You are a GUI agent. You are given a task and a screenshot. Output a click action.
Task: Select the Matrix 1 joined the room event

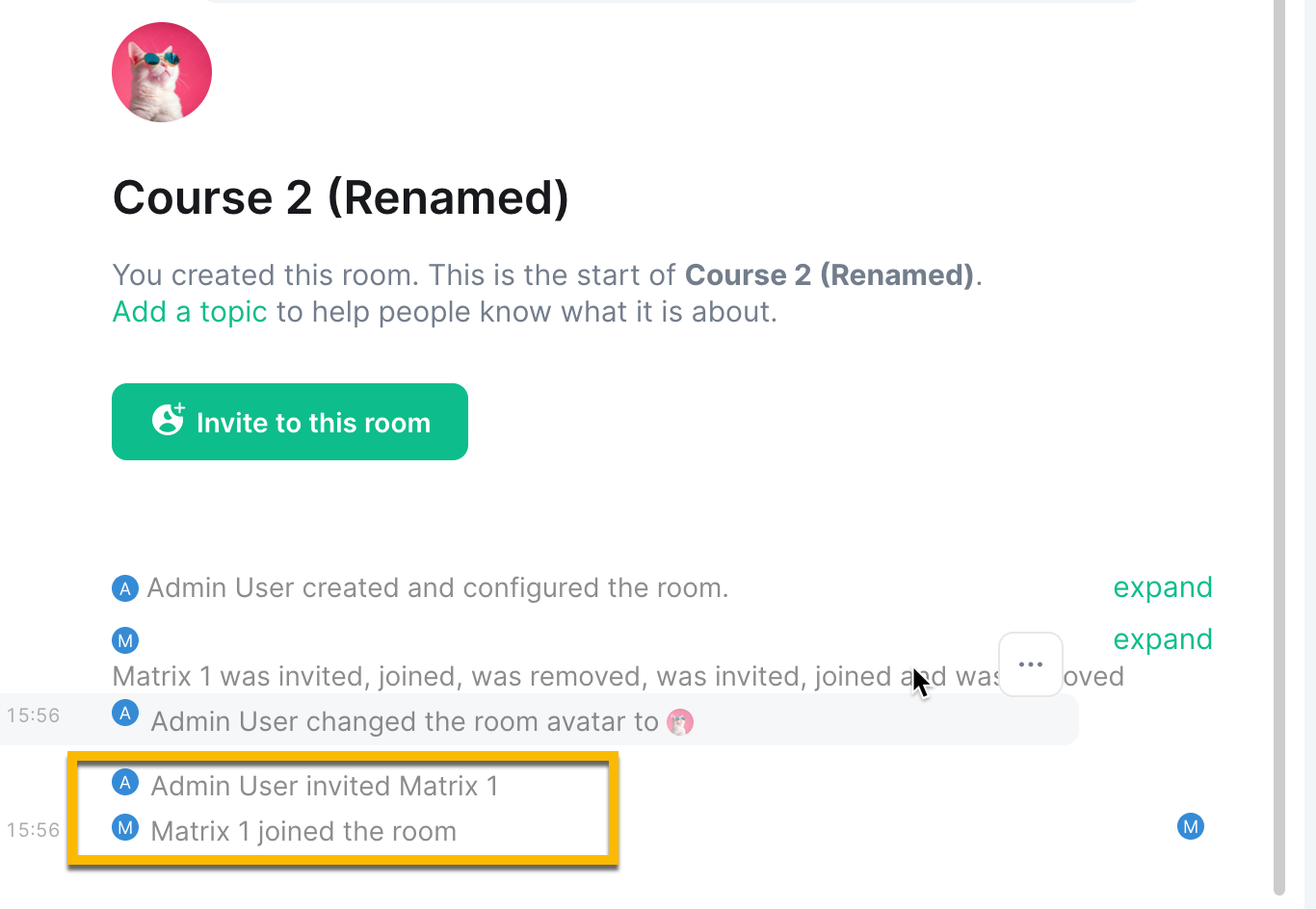(x=303, y=831)
